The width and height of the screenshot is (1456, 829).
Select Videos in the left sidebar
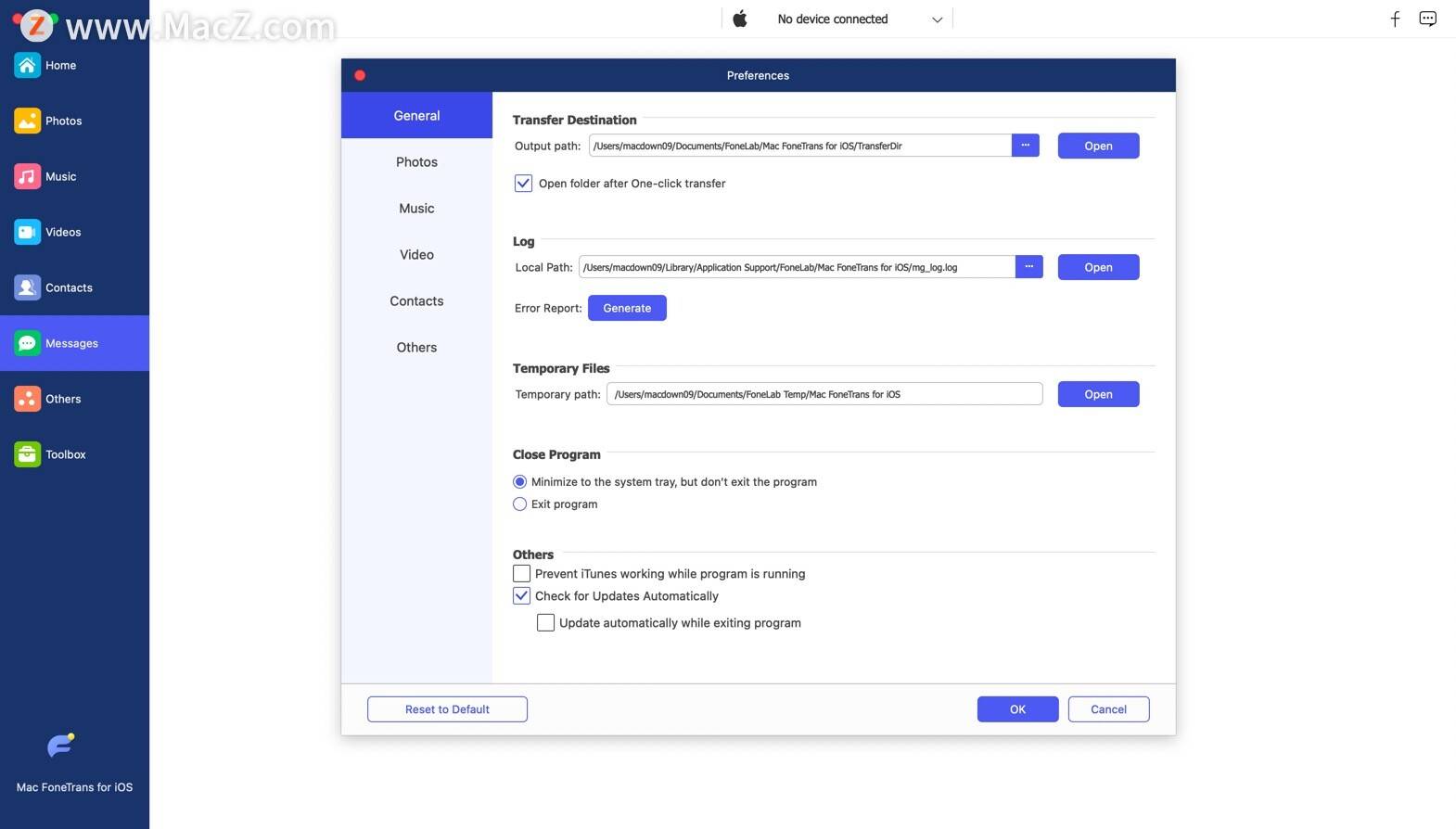tap(74, 232)
